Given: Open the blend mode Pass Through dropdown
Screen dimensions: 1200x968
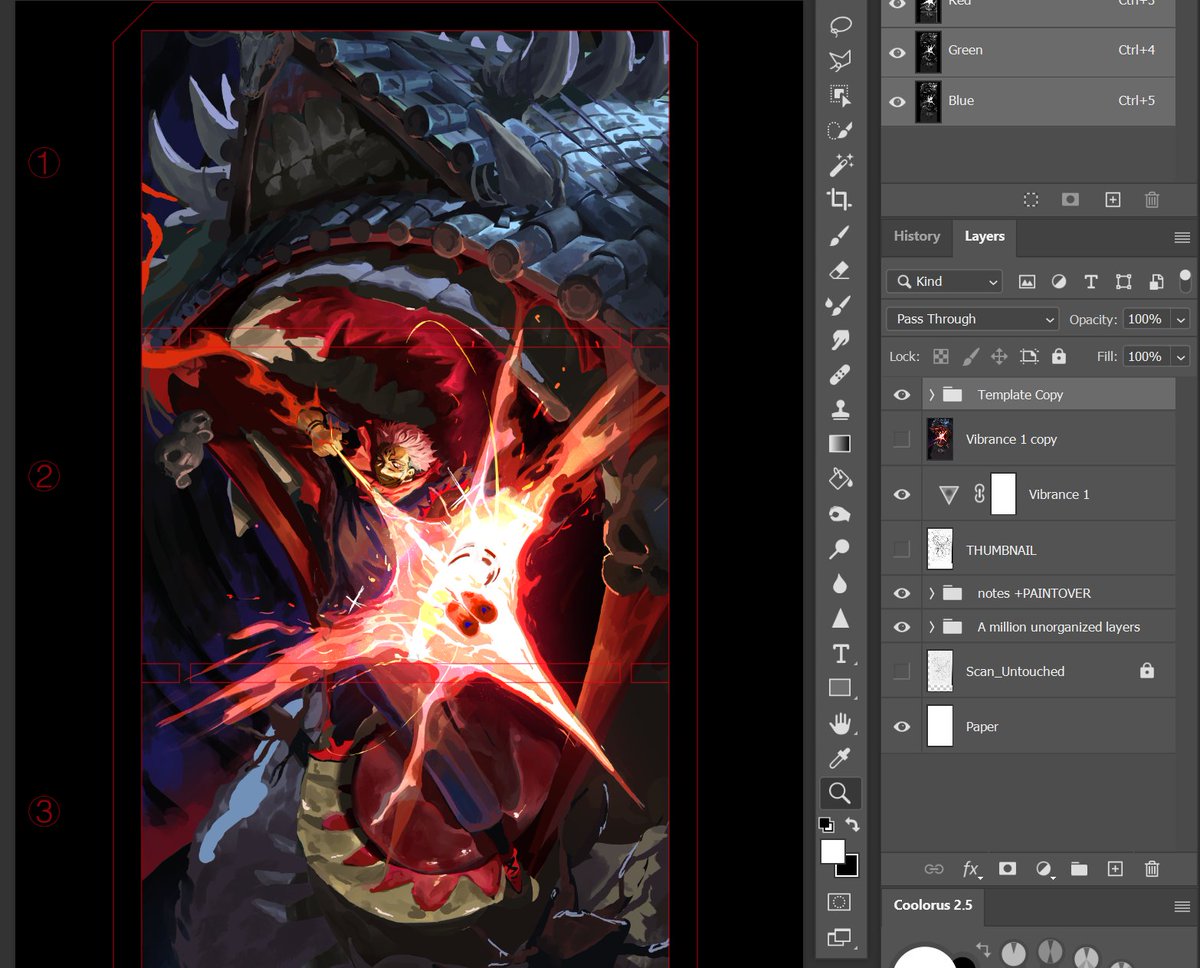Looking at the screenshot, I should pyautogui.click(x=972, y=319).
